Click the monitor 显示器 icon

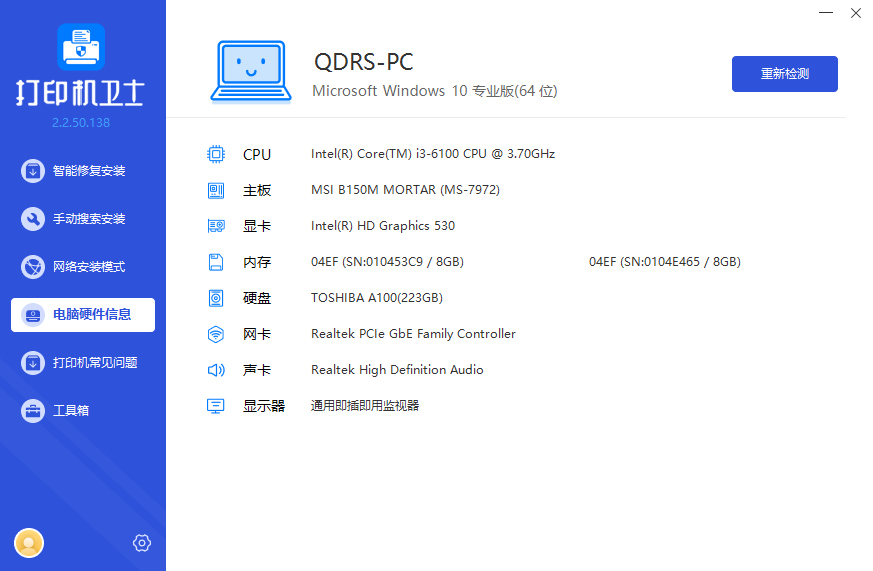216,406
